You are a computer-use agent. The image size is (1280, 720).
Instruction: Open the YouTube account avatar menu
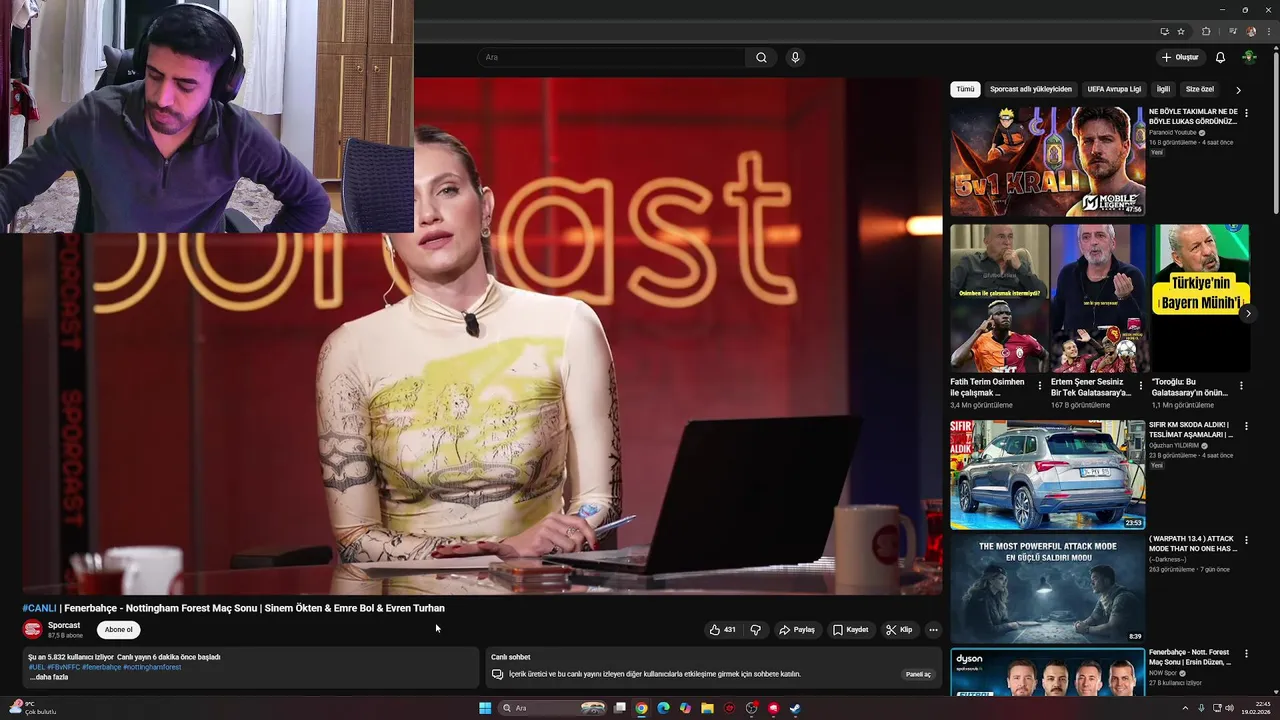coord(1249,57)
